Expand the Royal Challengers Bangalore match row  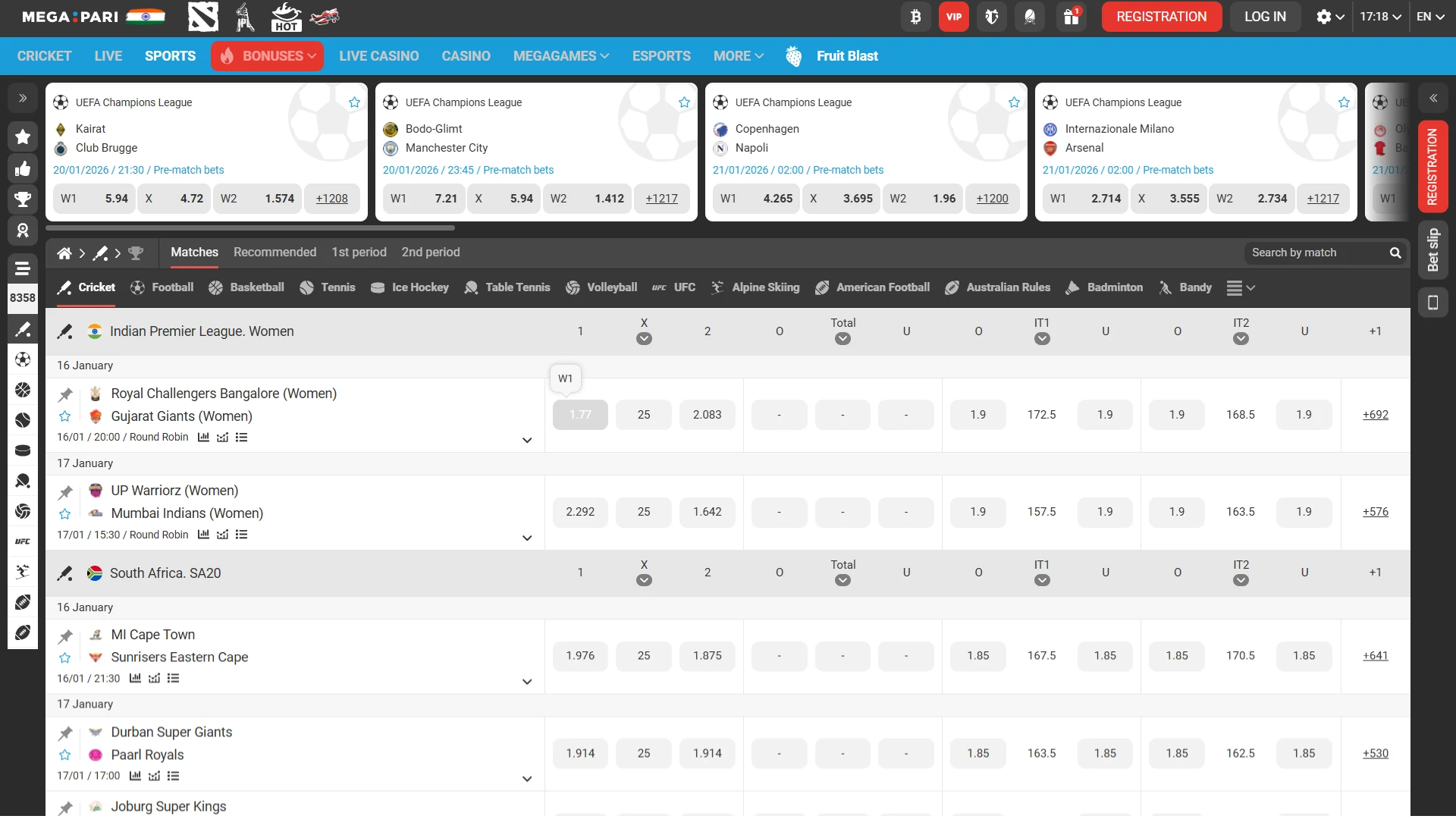pyautogui.click(x=527, y=440)
